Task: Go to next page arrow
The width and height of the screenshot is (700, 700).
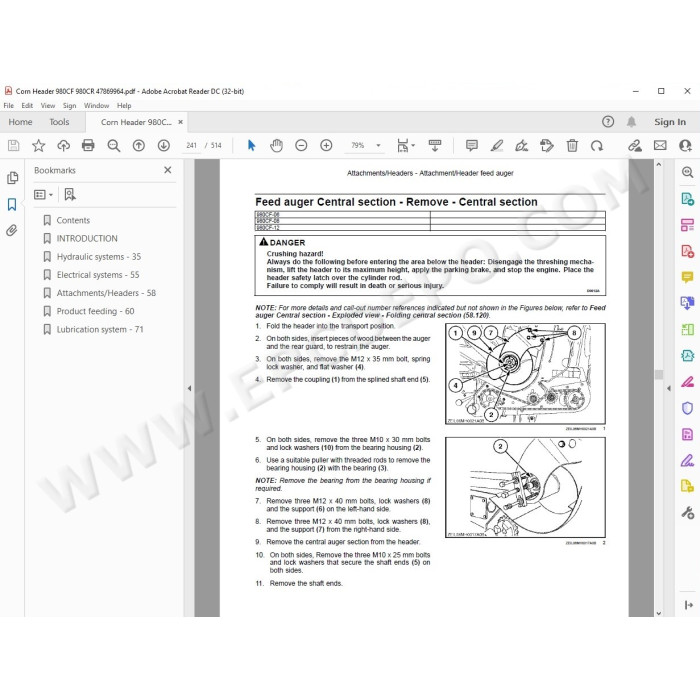Action: point(163,145)
